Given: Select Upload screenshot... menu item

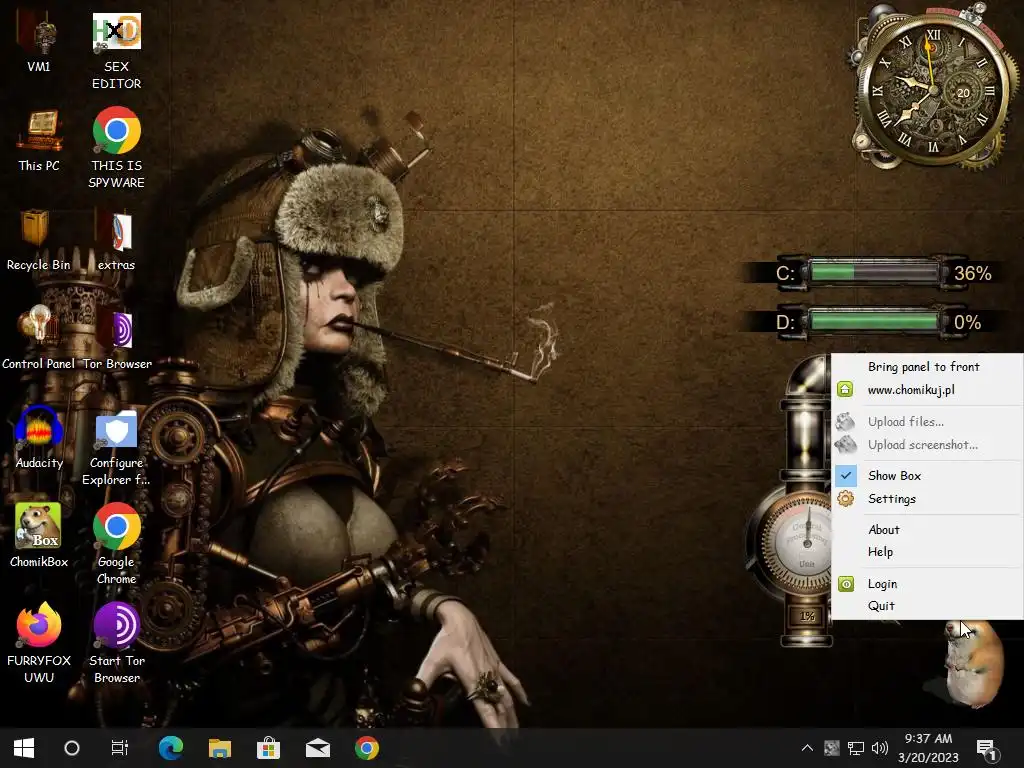Looking at the screenshot, I should (927, 445).
